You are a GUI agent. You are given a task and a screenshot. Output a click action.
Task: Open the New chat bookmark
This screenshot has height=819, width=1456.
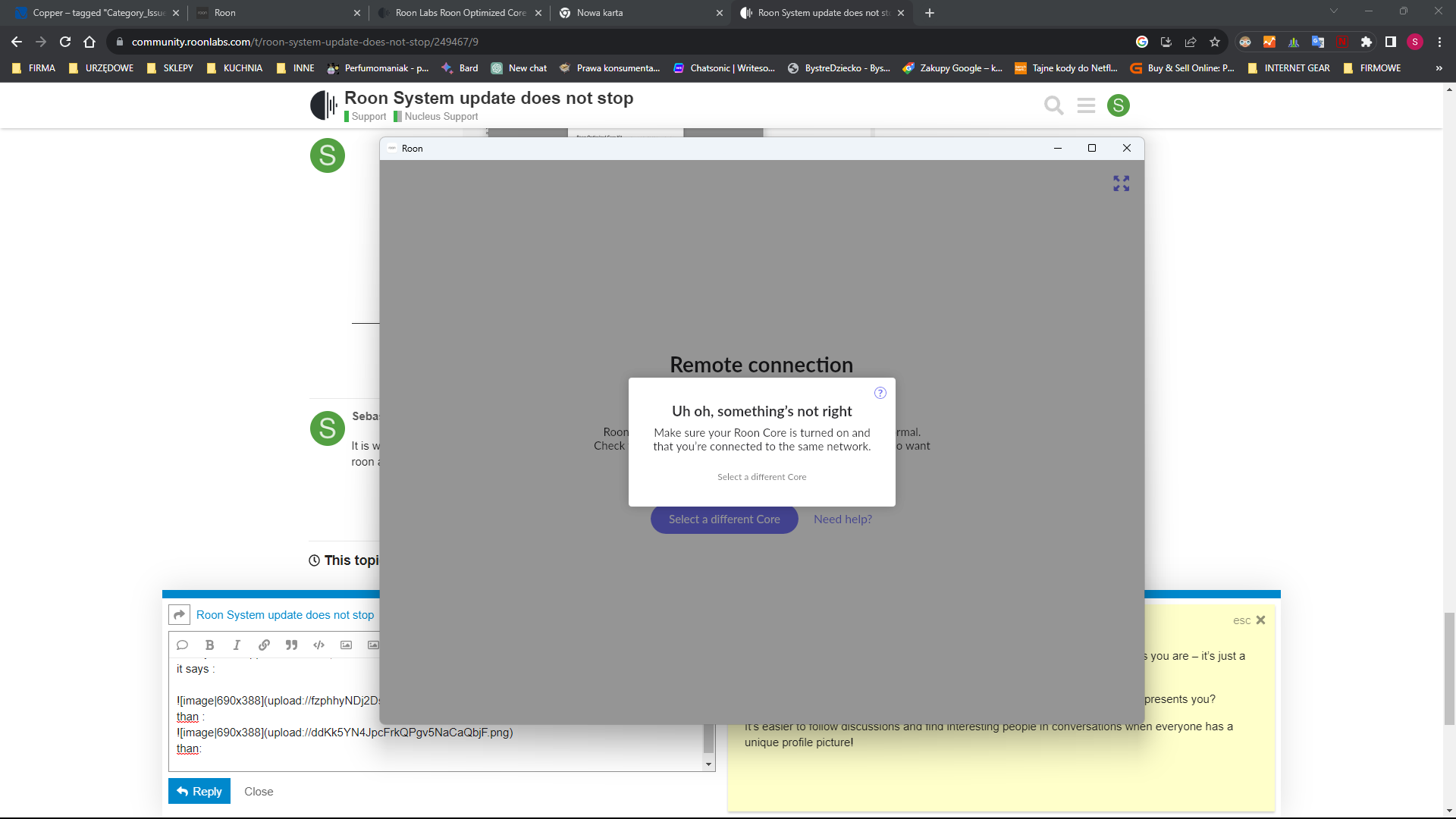tap(519, 68)
